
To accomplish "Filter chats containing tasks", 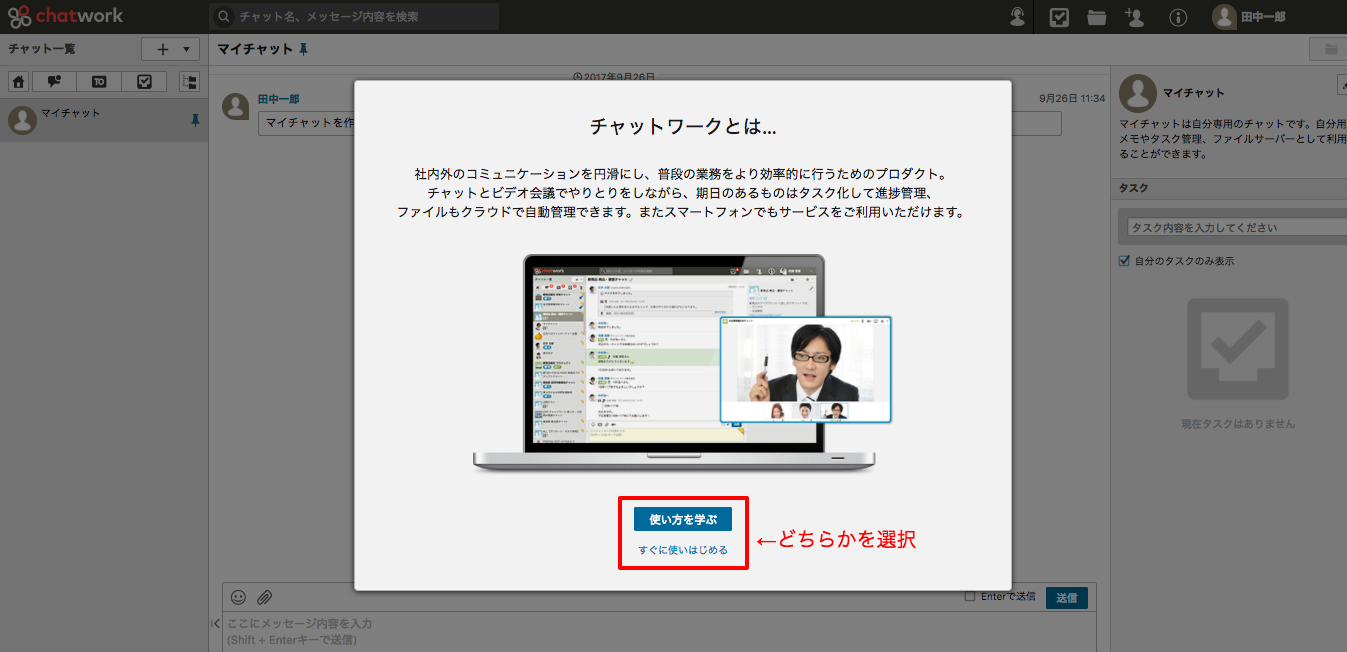I will pos(144,81).
